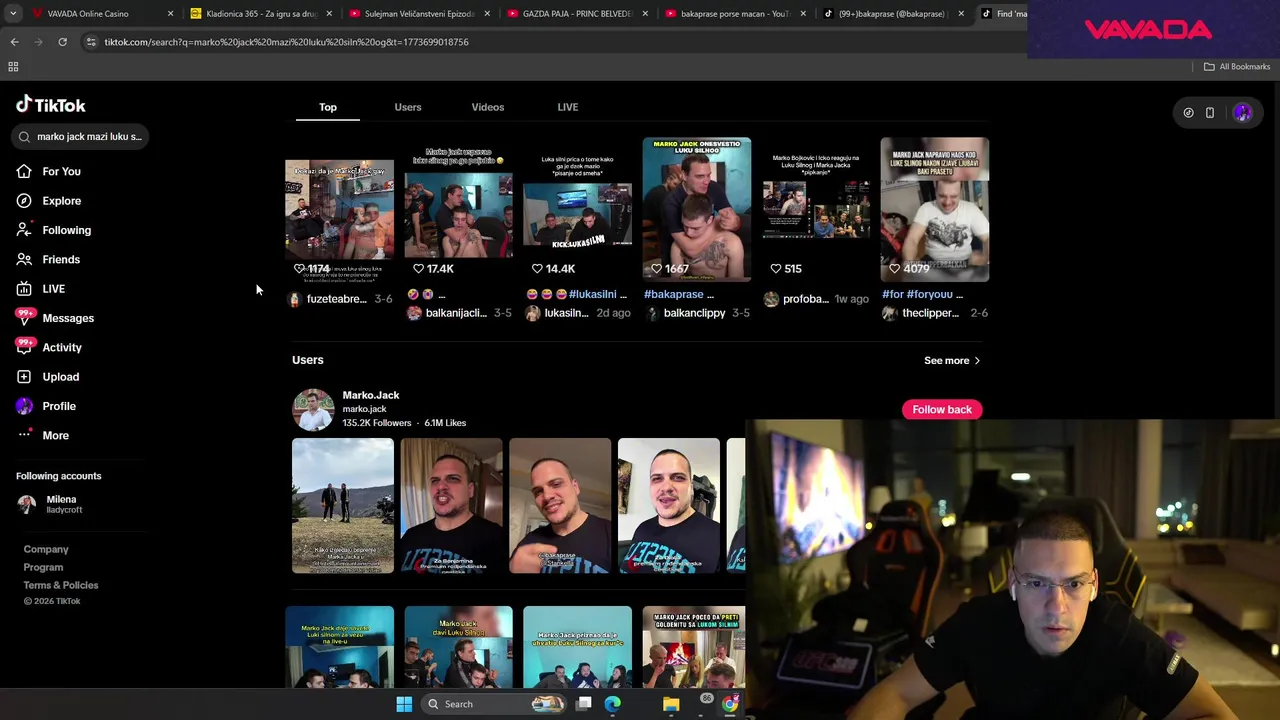Click the browser address bar URL
Screen dimensions: 1280x720
(286, 42)
